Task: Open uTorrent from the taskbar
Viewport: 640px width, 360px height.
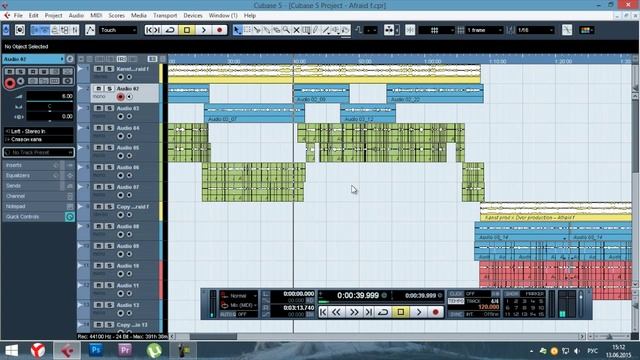Action: coord(154,350)
